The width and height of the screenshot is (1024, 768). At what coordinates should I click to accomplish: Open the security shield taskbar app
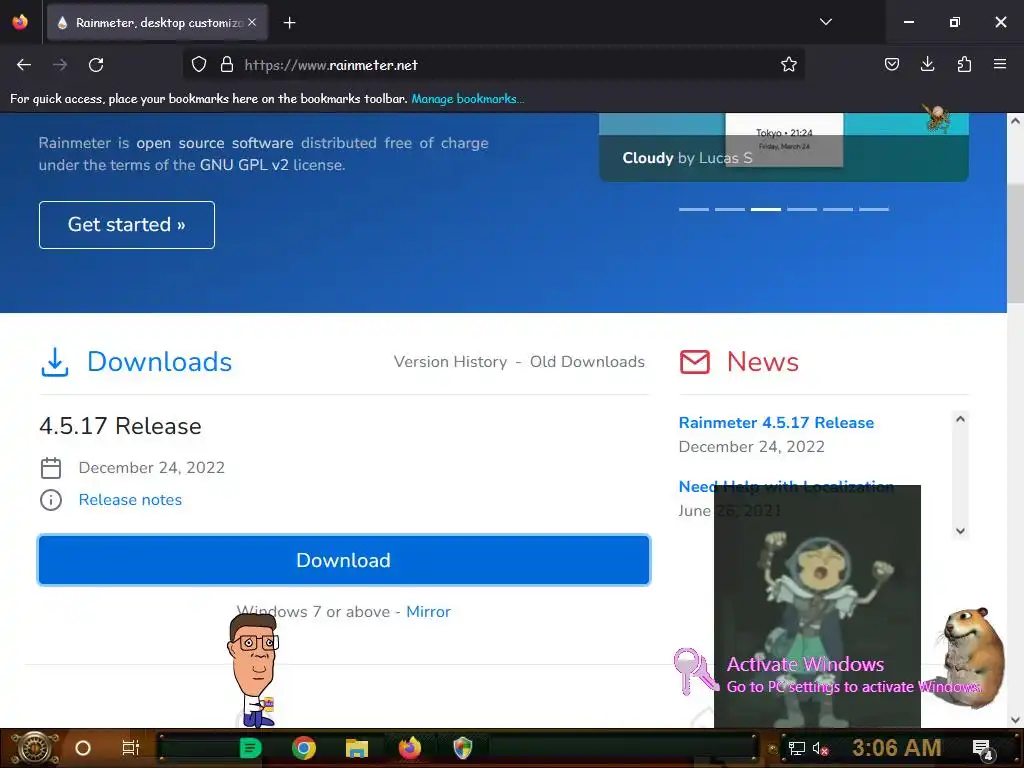click(462, 748)
